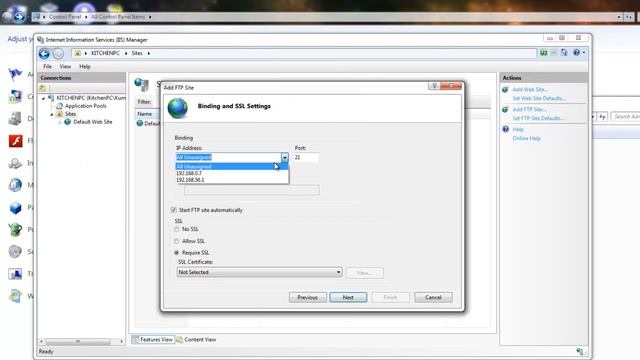This screenshot has height=360, width=640.
Task: Select Application Pools in Connections tree
Action: click(86, 106)
